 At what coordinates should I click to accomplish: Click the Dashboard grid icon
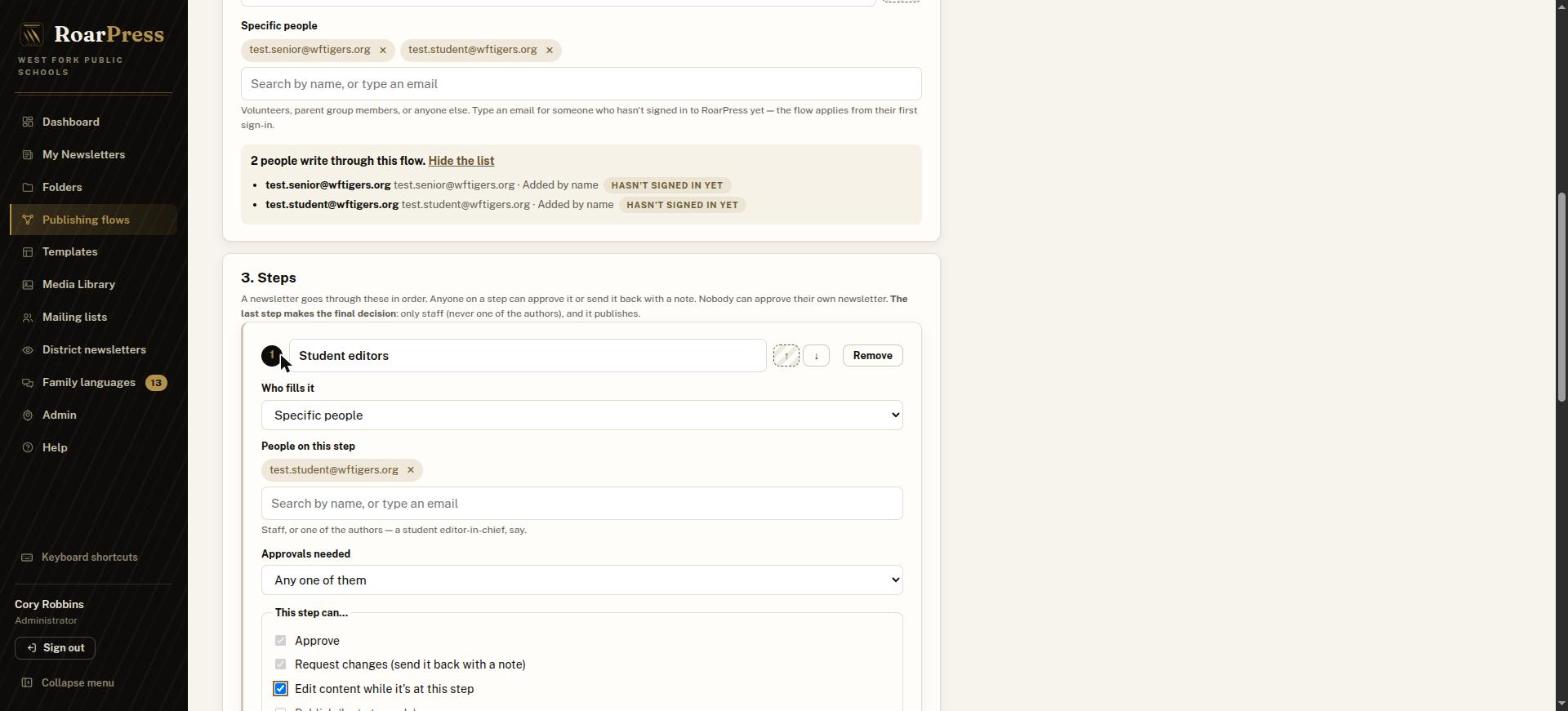pyautogui.click(x=28, y=122)
